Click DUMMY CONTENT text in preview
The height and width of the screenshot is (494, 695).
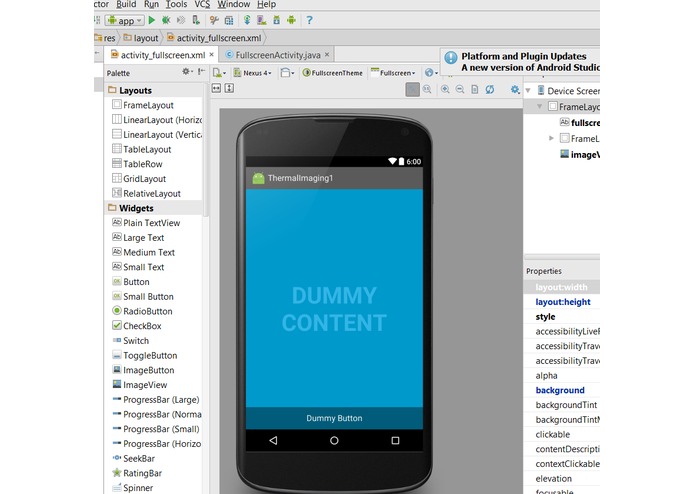[334, 309]
